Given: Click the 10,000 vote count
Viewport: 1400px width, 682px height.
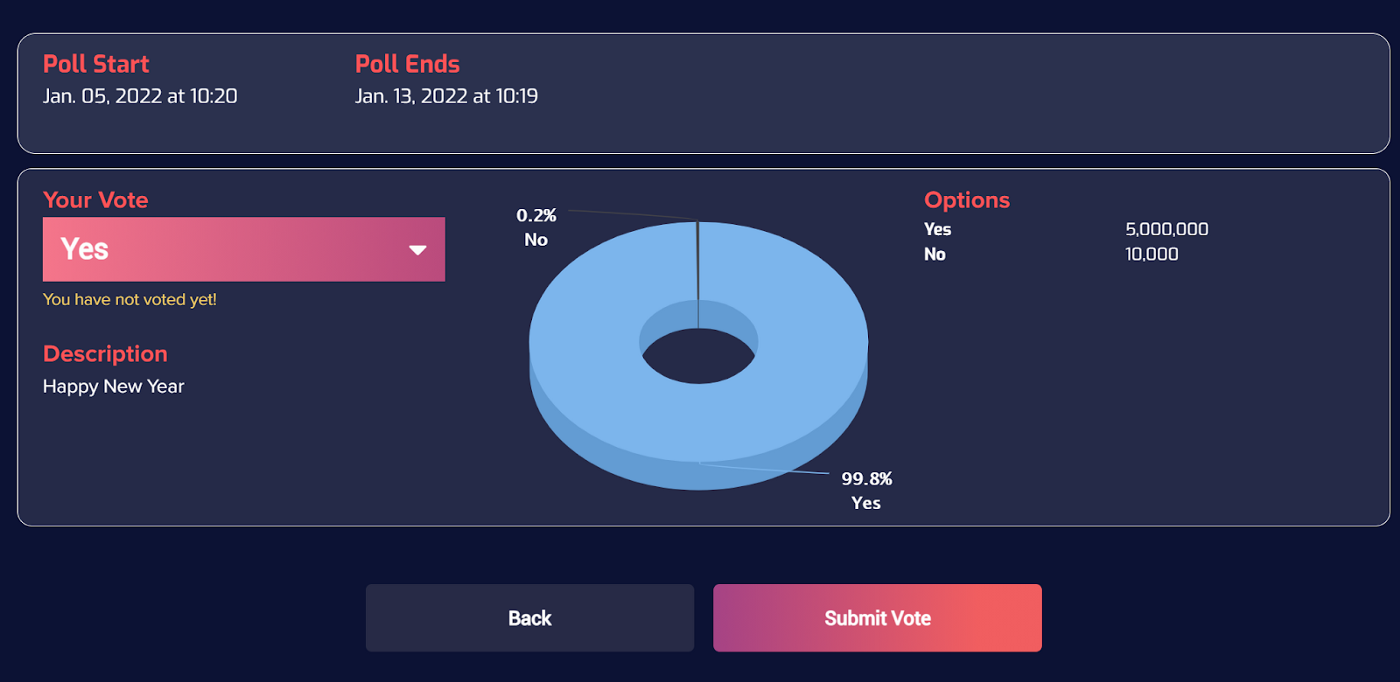Looking at the screenshot, I should pos(1151,254).
